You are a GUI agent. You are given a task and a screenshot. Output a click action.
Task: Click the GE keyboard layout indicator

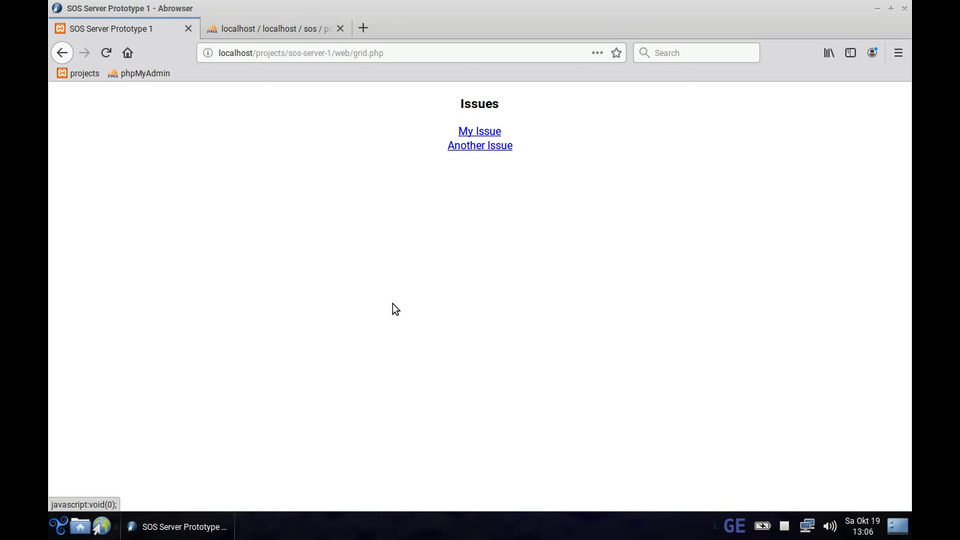(x=734, y=526)
